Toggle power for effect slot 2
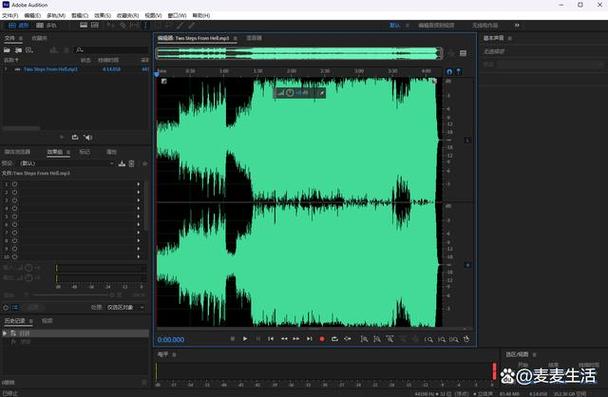This screenshot has height=397, width=608. [x=15, y=192]
